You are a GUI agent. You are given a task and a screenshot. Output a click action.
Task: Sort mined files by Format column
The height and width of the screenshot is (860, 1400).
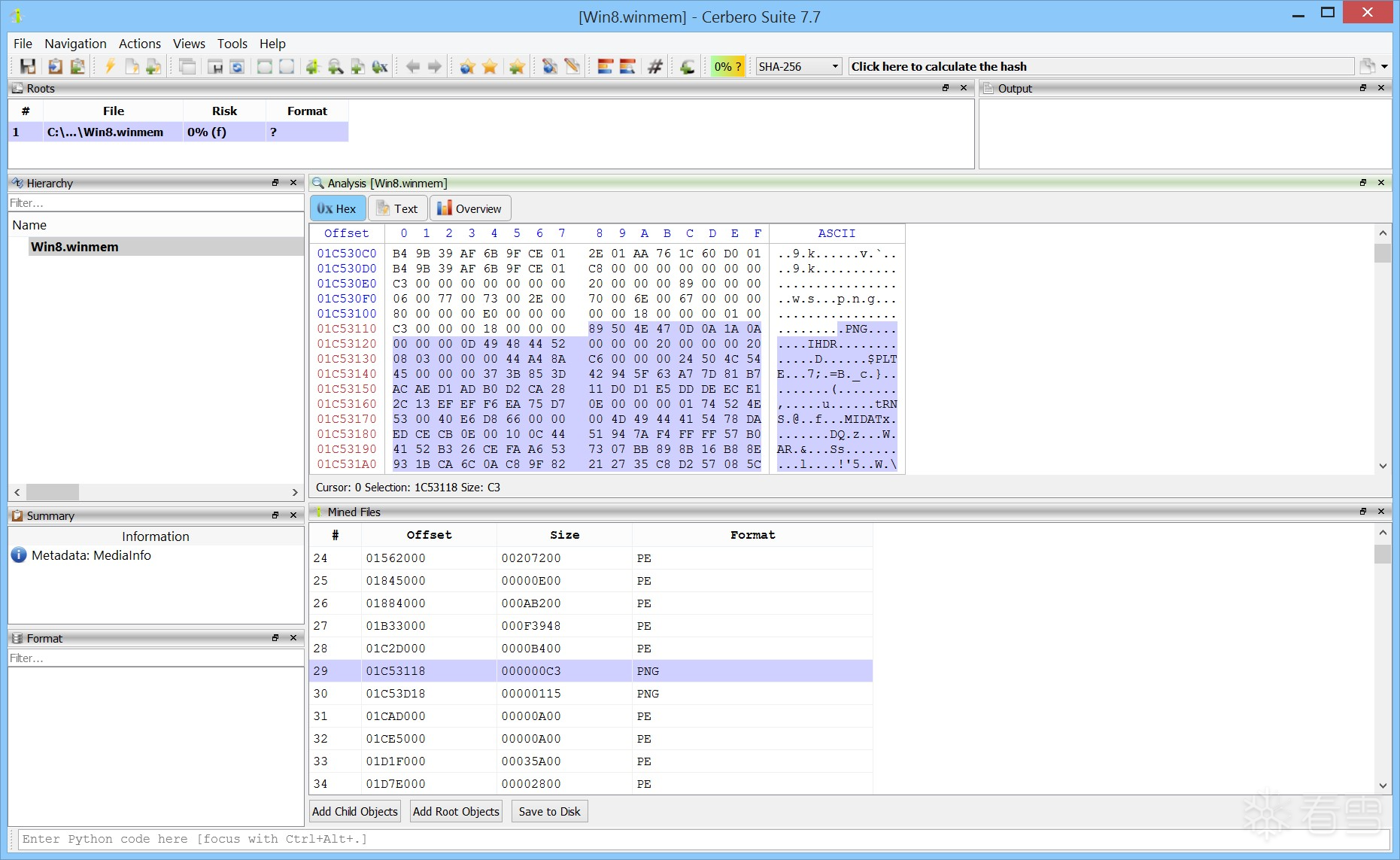(x=752, y=535)
